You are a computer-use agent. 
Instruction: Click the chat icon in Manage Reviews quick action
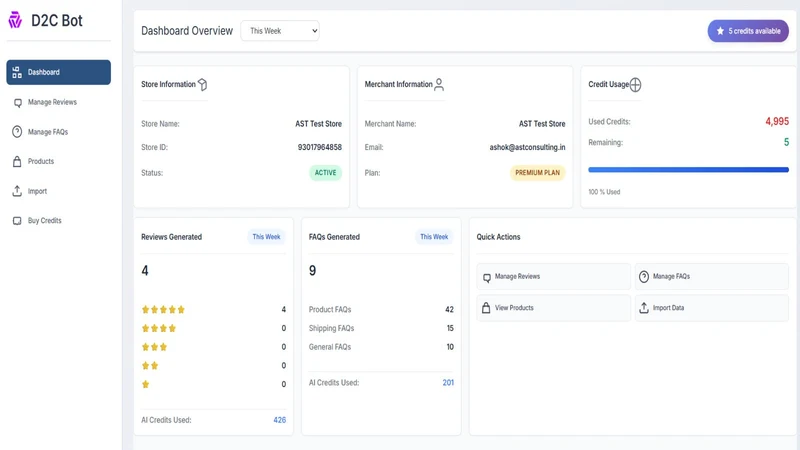click(x=487, y=277)
